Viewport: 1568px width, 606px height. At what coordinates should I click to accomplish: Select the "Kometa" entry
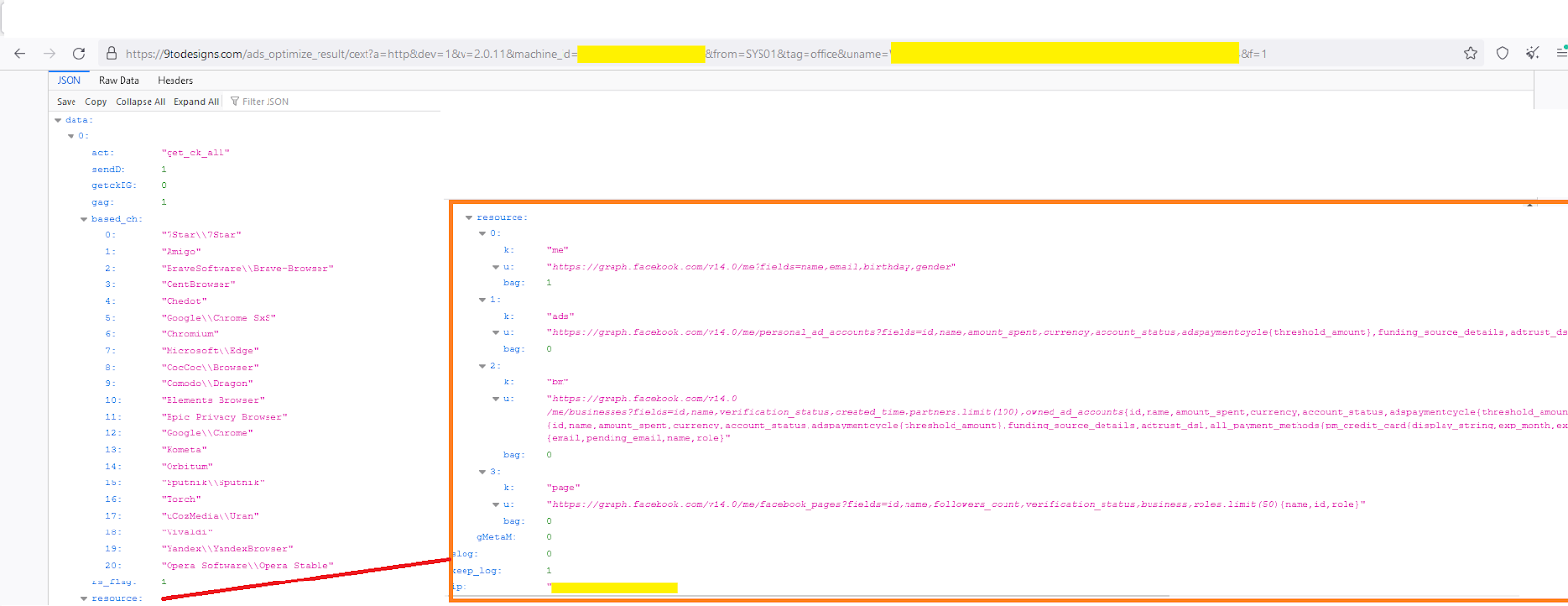point(184,449)
